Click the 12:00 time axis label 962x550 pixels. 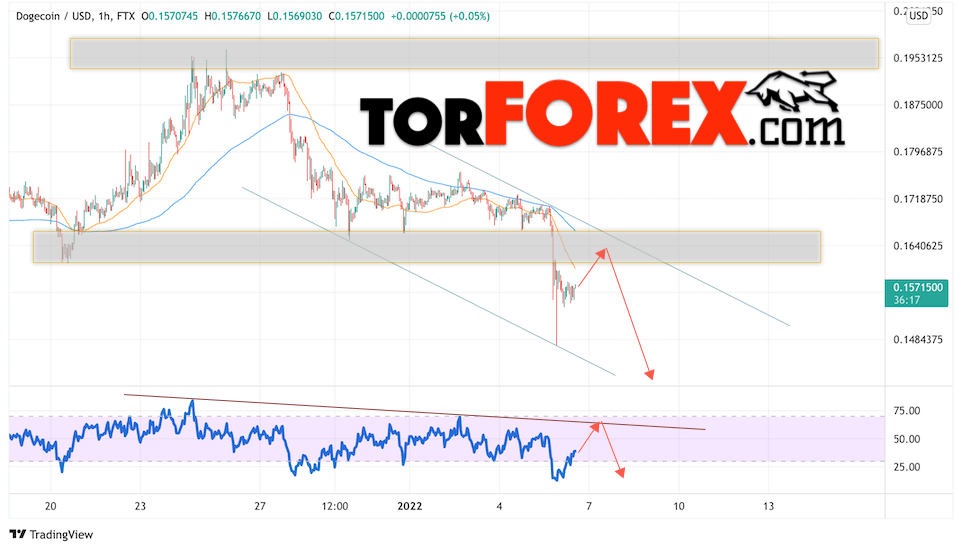(335, 506)
